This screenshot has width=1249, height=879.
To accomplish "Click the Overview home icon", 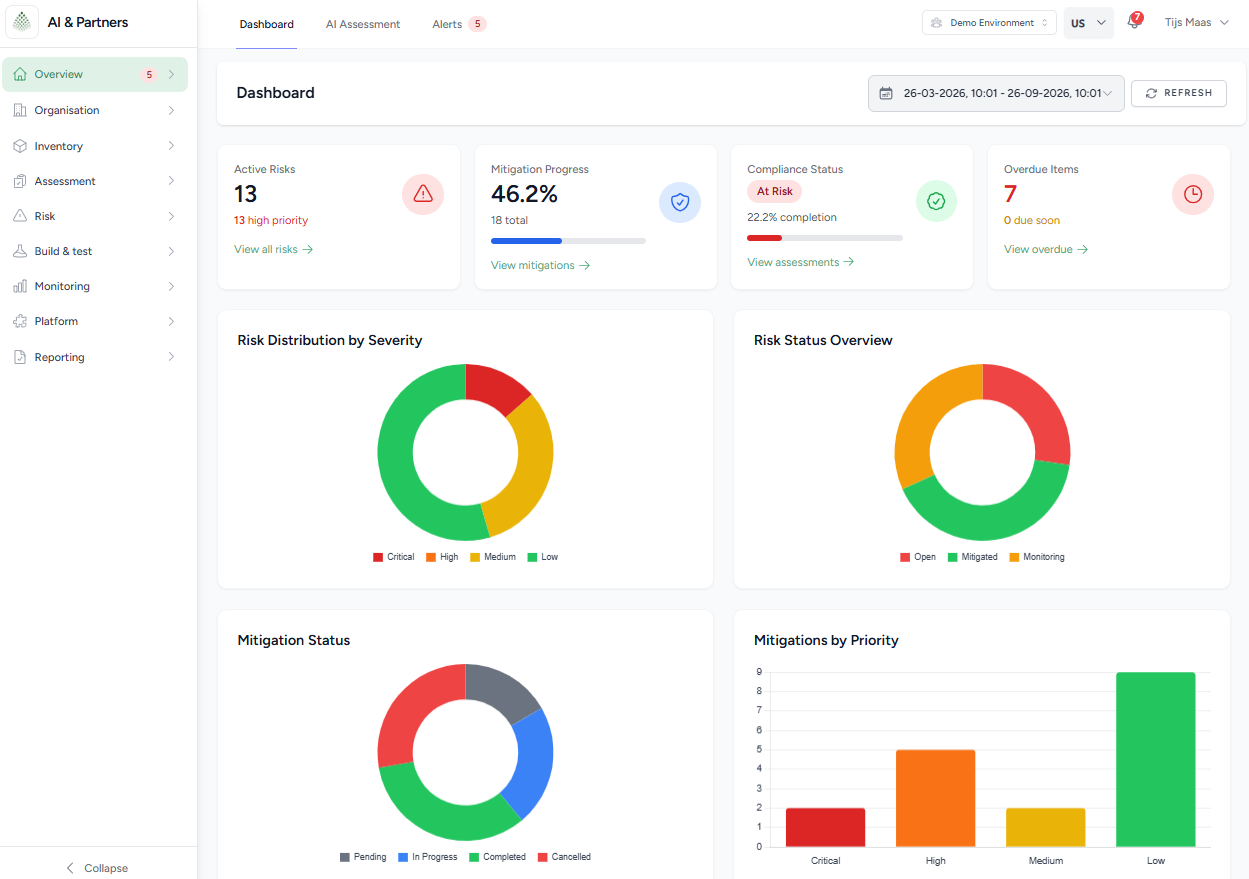I will click(20, 74).
